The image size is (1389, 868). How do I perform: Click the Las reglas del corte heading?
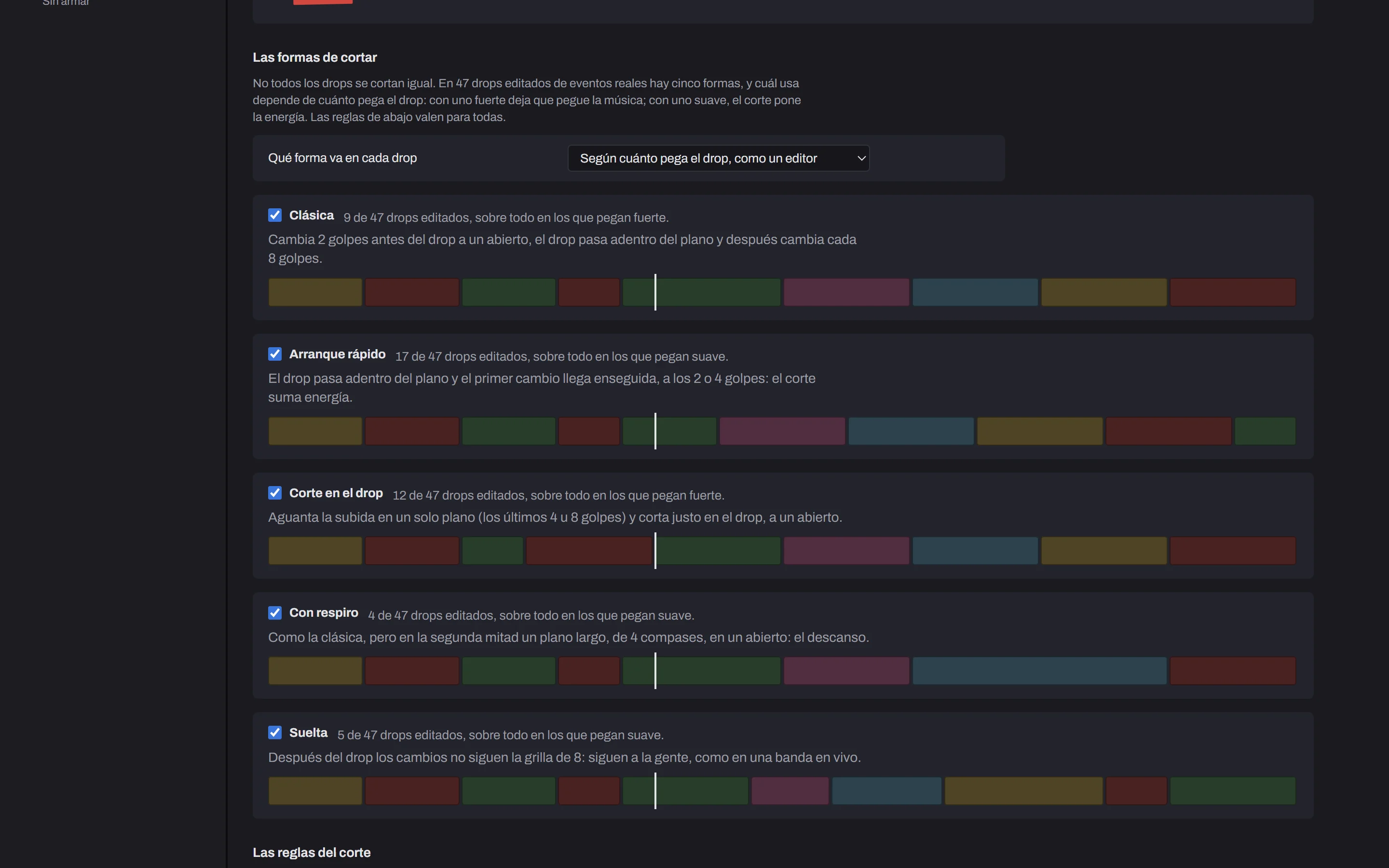click(312, 853)
